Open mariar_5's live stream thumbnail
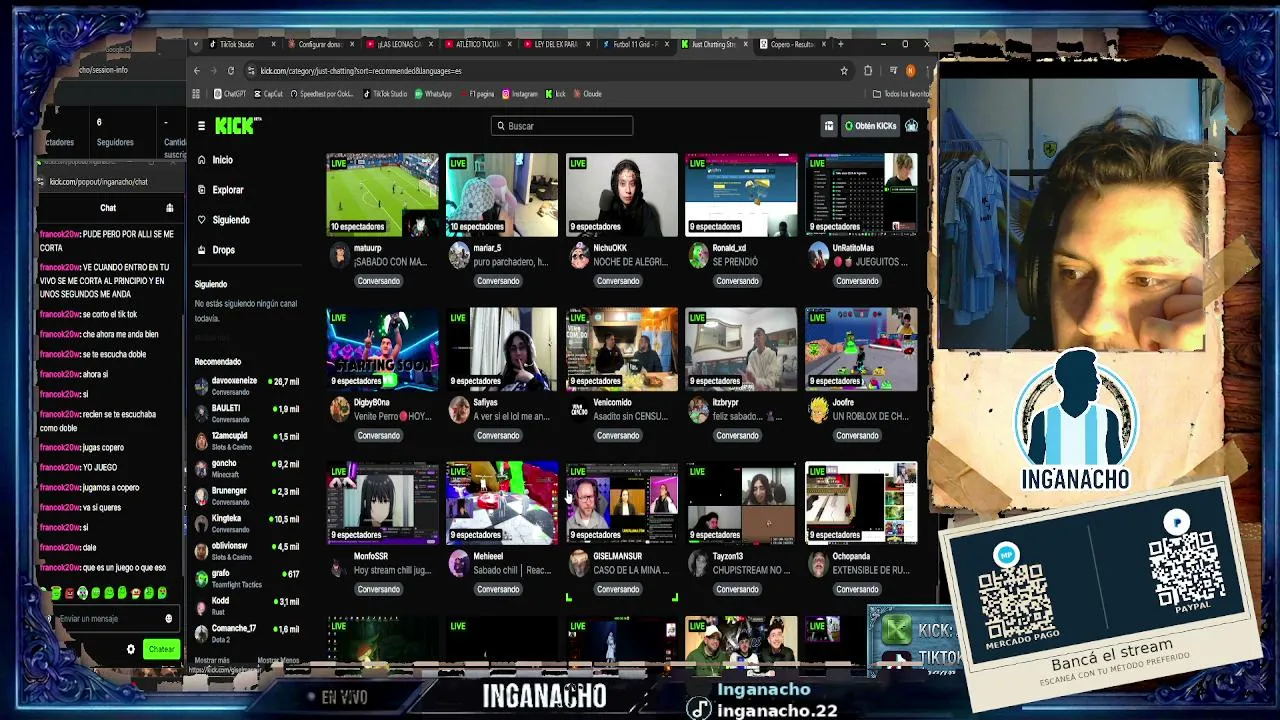Image resolution: width=1280 pixels, height=720 pixels. pyautogui.click(x=502, y=195)
